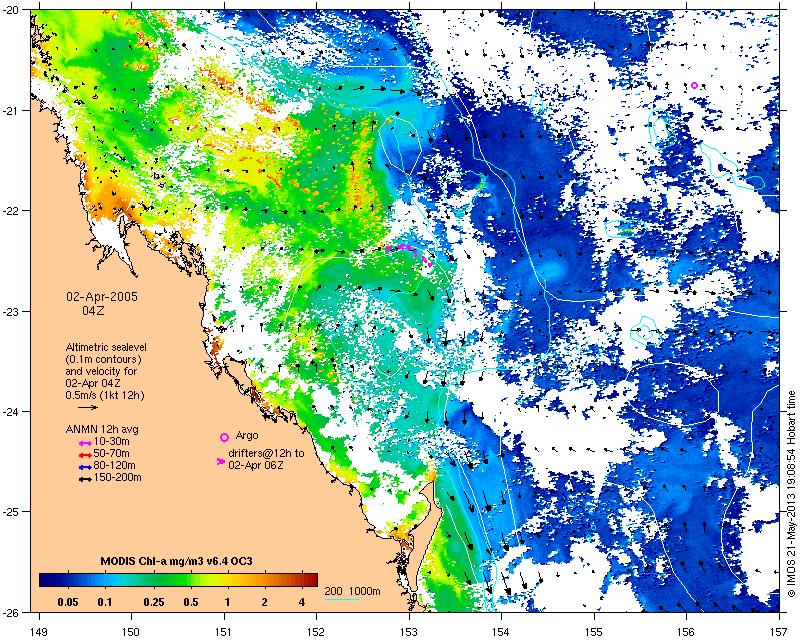The image size is (800, 640).
Task: Click the 153 longitude axis label
Action: 409,632
